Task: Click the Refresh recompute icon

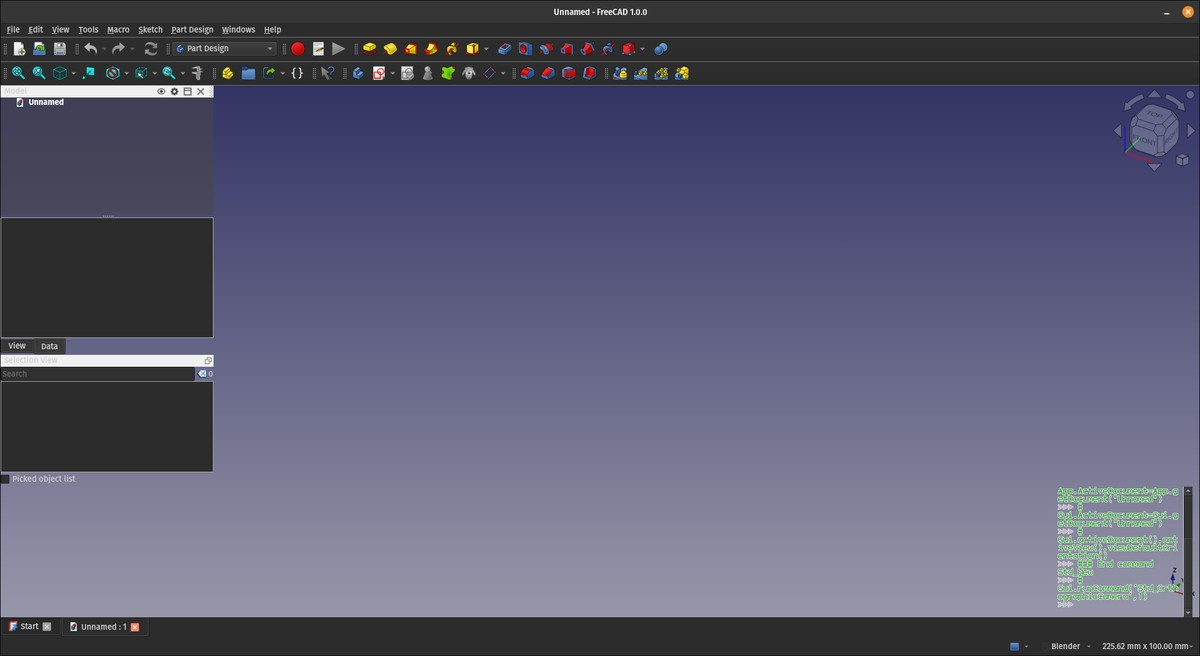Action: [x=151, y=48]
